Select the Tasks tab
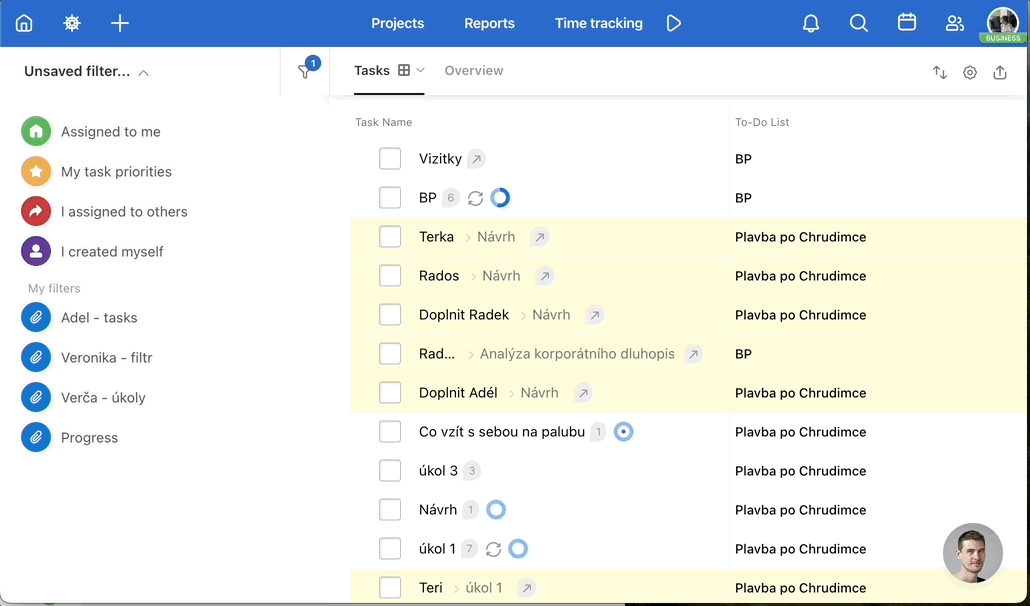 tap(372, 70)
